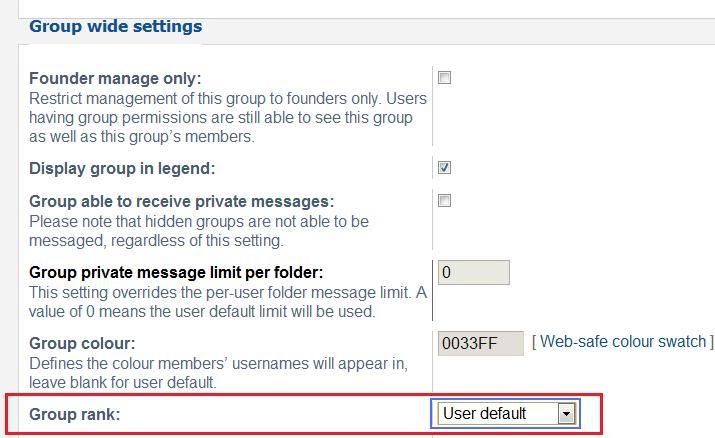
Task: Click the Group colour label
Action: (x=82, y=343)
